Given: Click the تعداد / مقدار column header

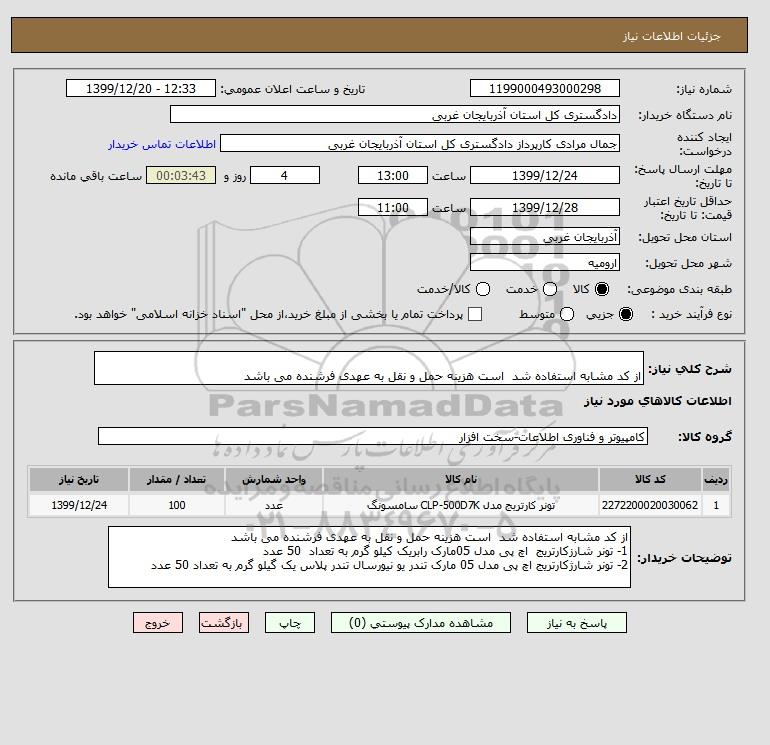Looking at the screenshot, I should [x=177, y=479].
